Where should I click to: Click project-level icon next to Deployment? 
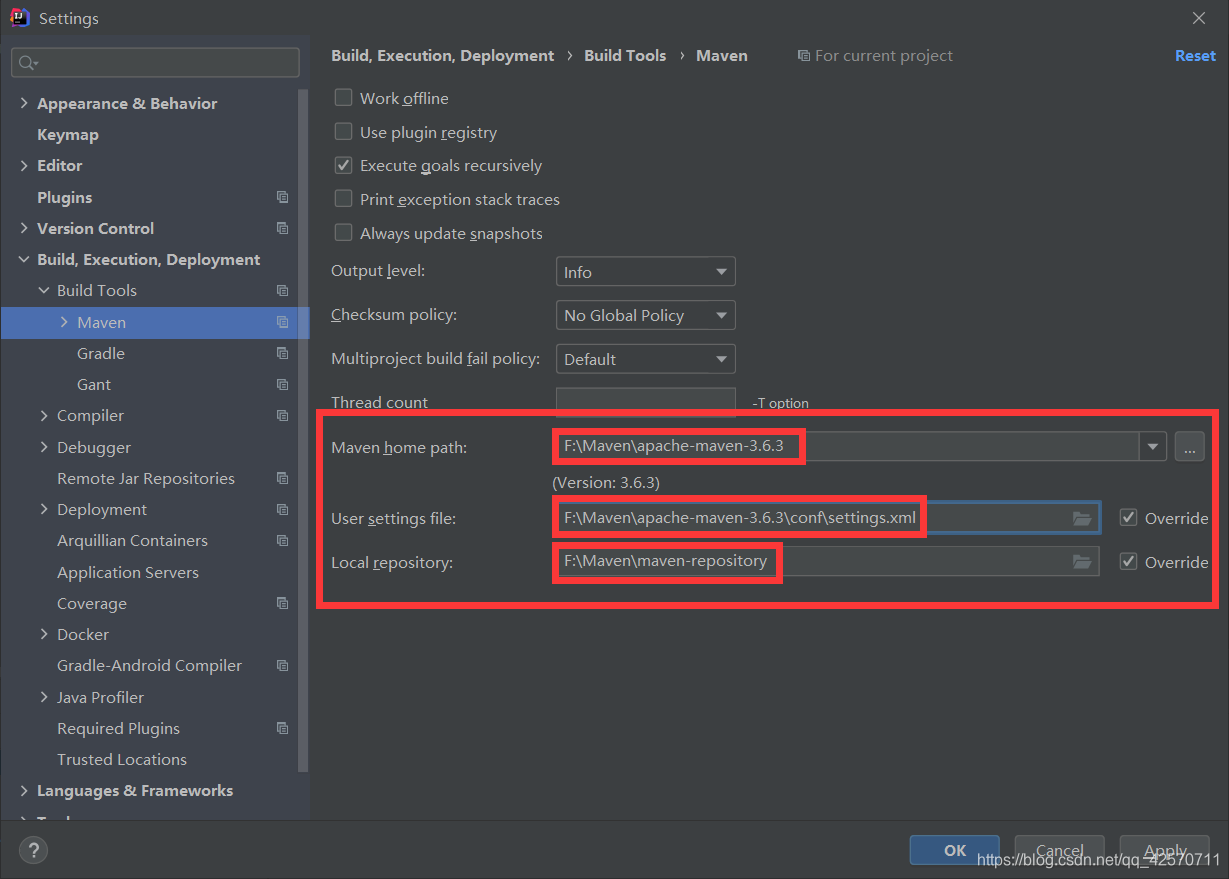click(283, 509)
